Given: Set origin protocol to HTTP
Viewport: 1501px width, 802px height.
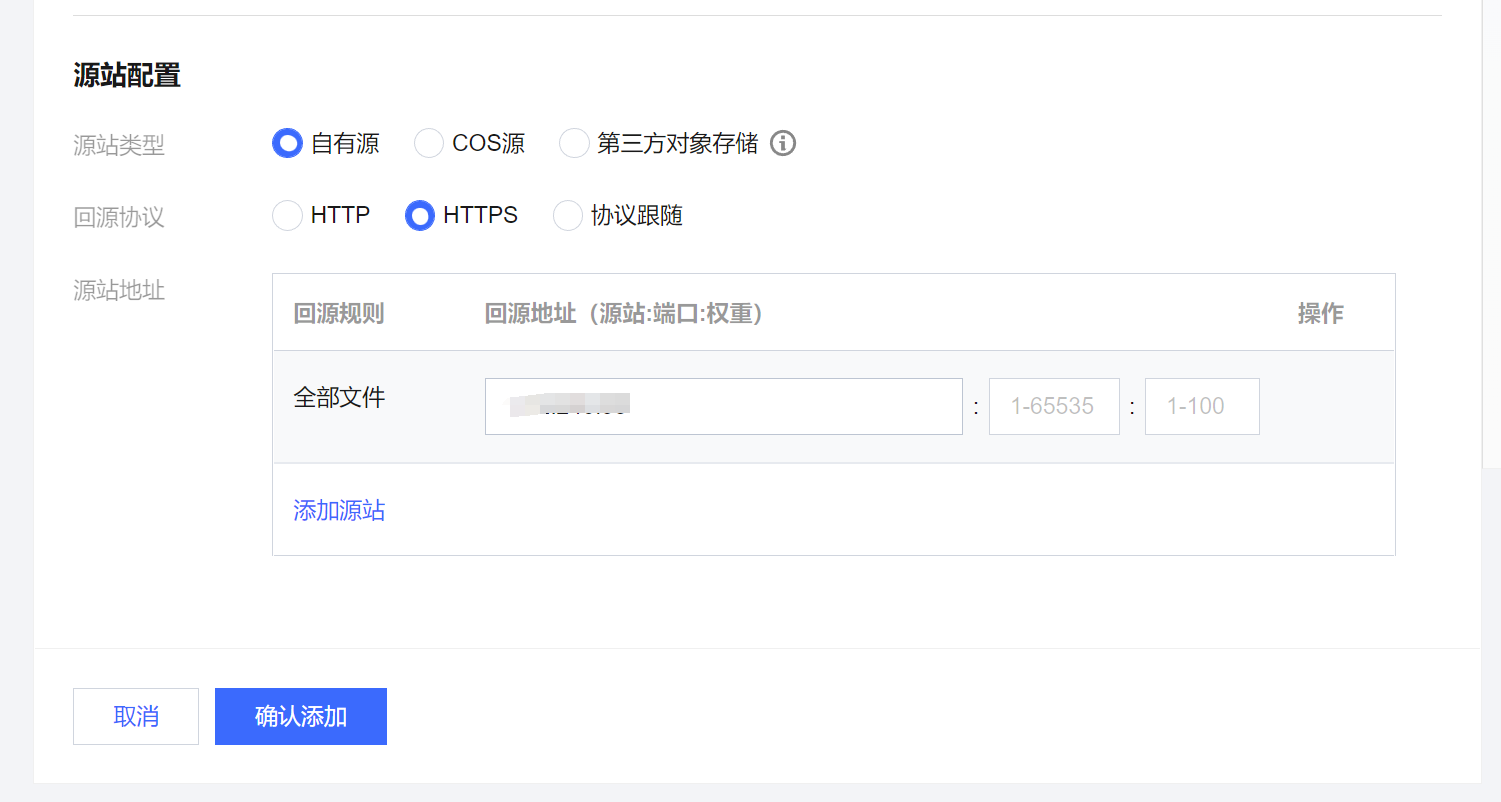Looking at the screenshot, I should tap(288, 216).
